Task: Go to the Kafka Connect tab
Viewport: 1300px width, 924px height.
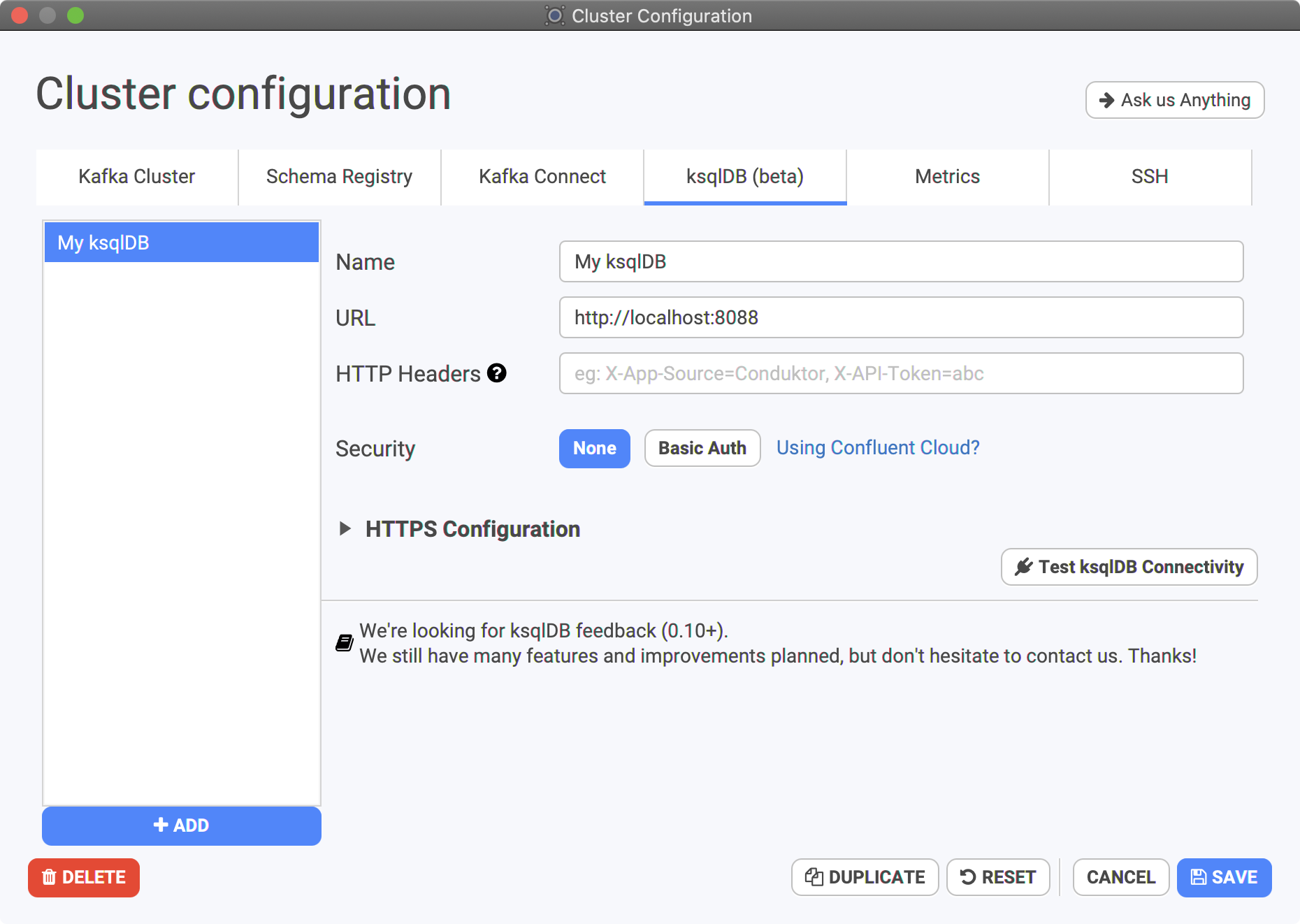Action: 542,177
